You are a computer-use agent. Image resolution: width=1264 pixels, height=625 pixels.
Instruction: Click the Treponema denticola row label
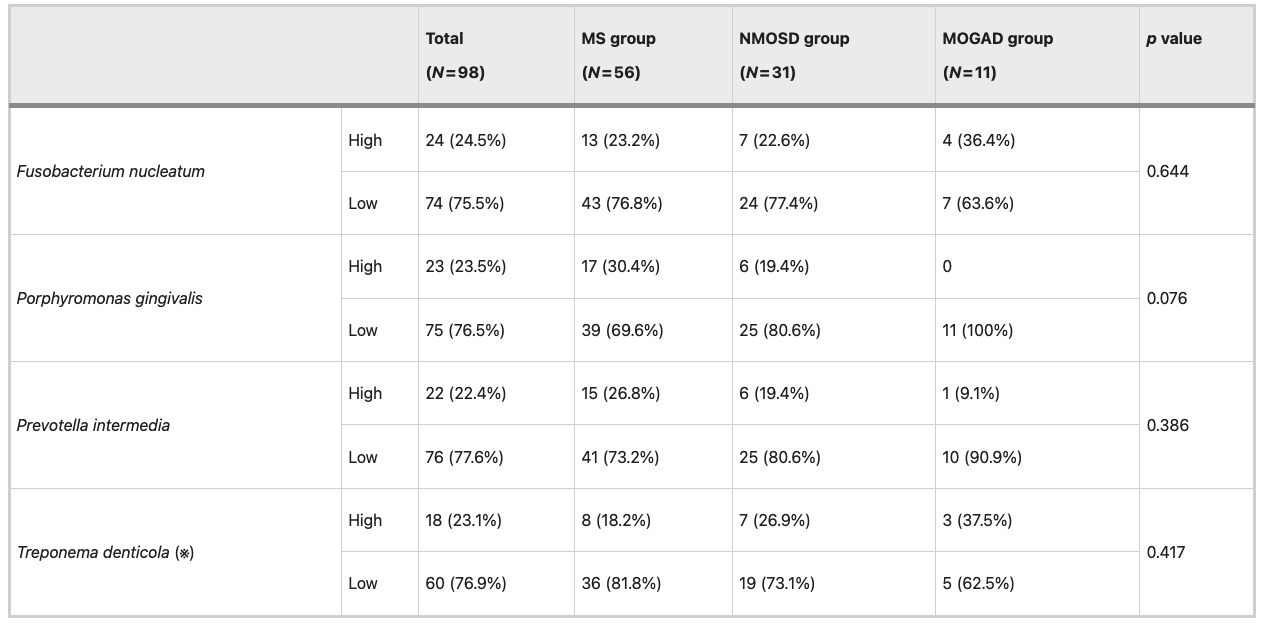tap(106, 552)
